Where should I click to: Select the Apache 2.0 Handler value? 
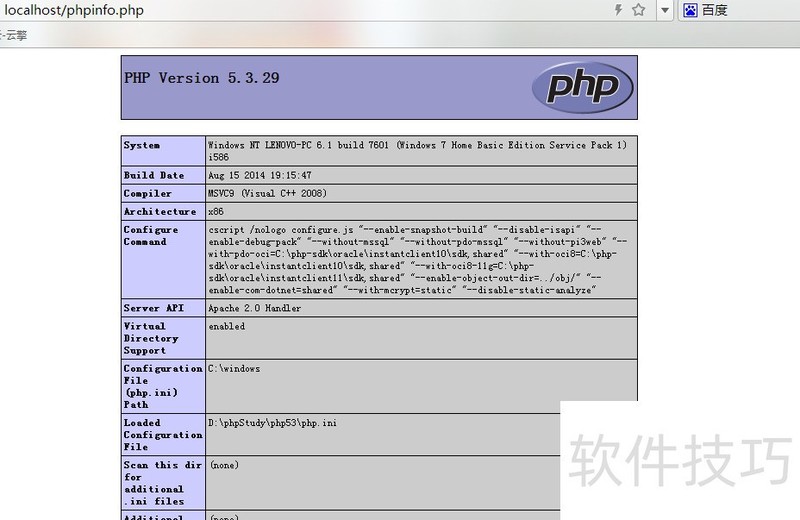click(x=255, y=308)
